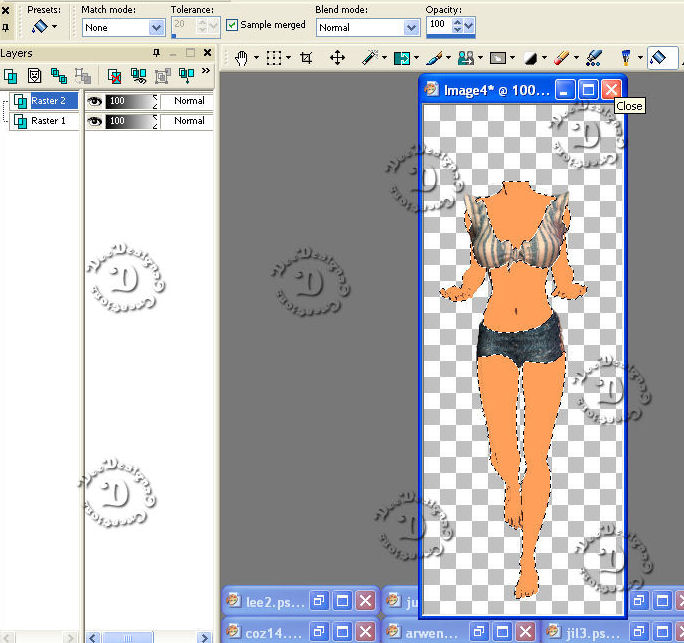Select the Pan hand tool
The width and height of the screenshot is (684, 643).
242,58
